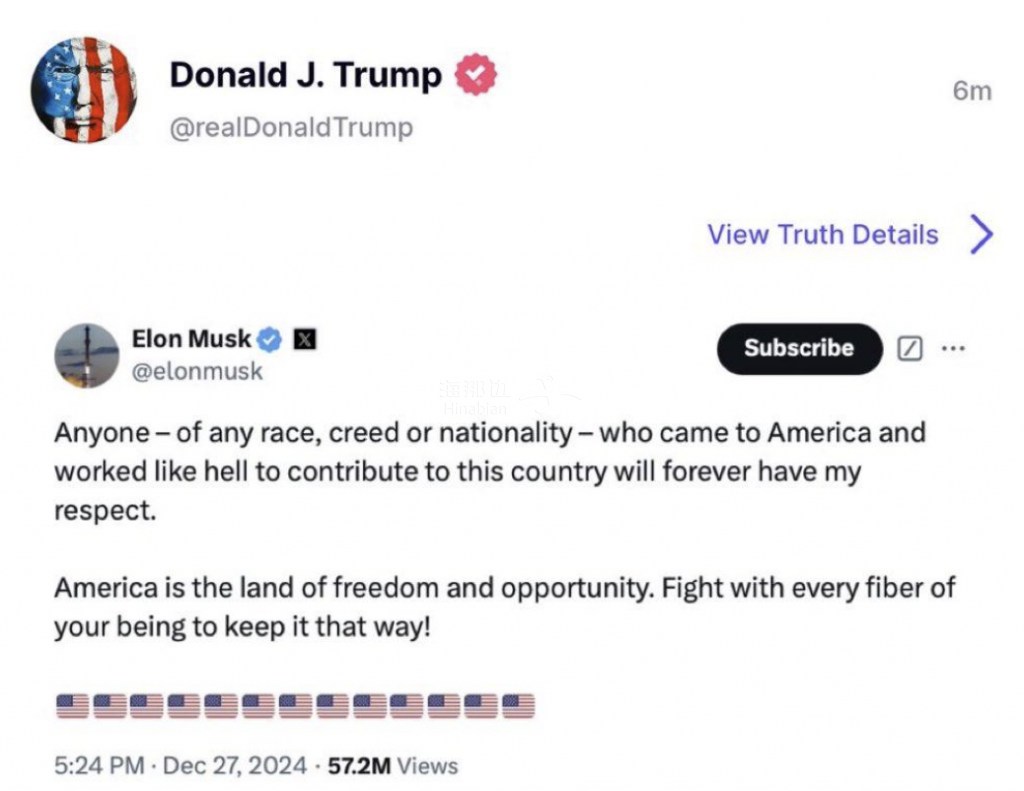The image size is (1024, 791).
Task: Open the @elonmusk handle
Action: [197, 371]
